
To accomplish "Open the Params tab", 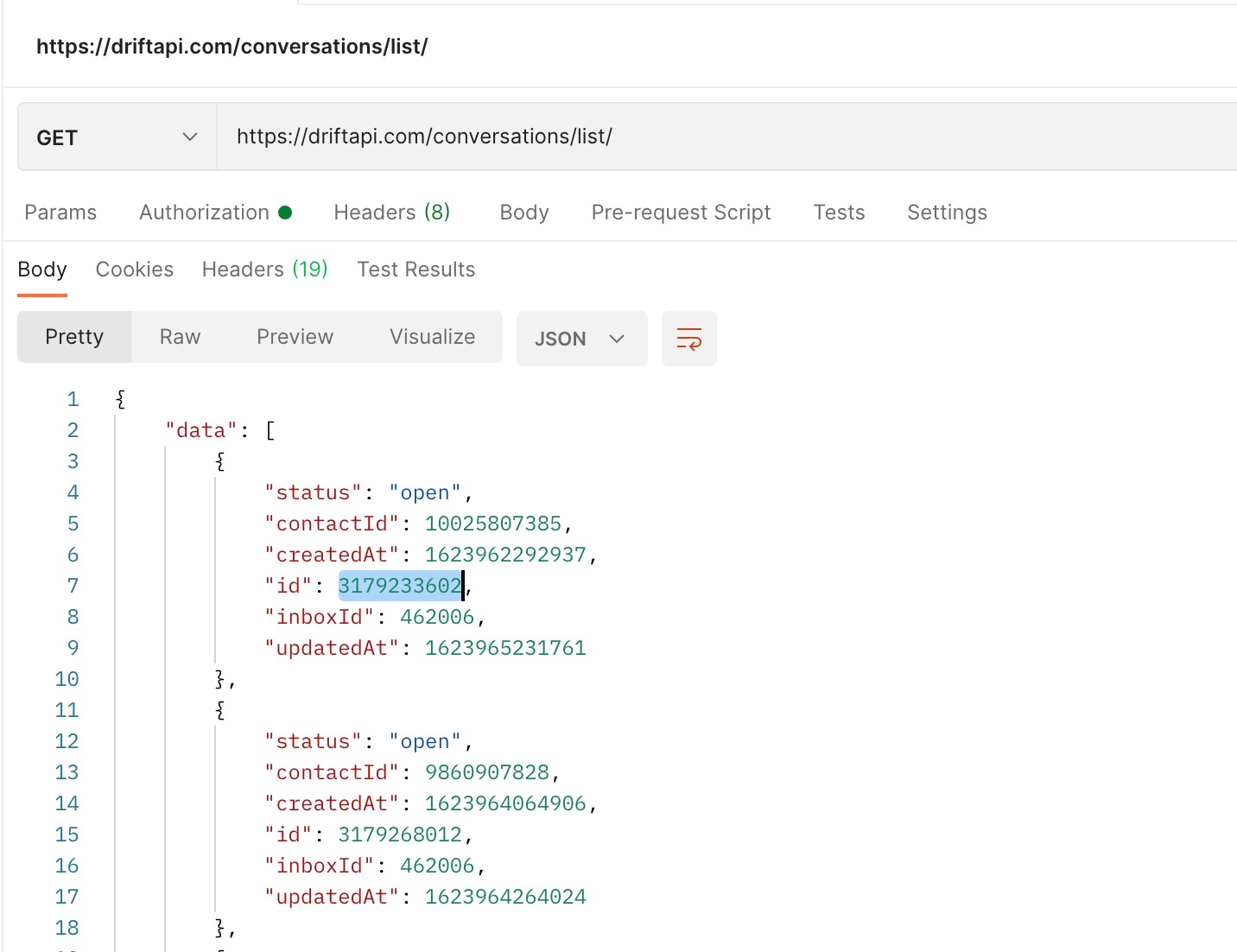I will [60, 213].
